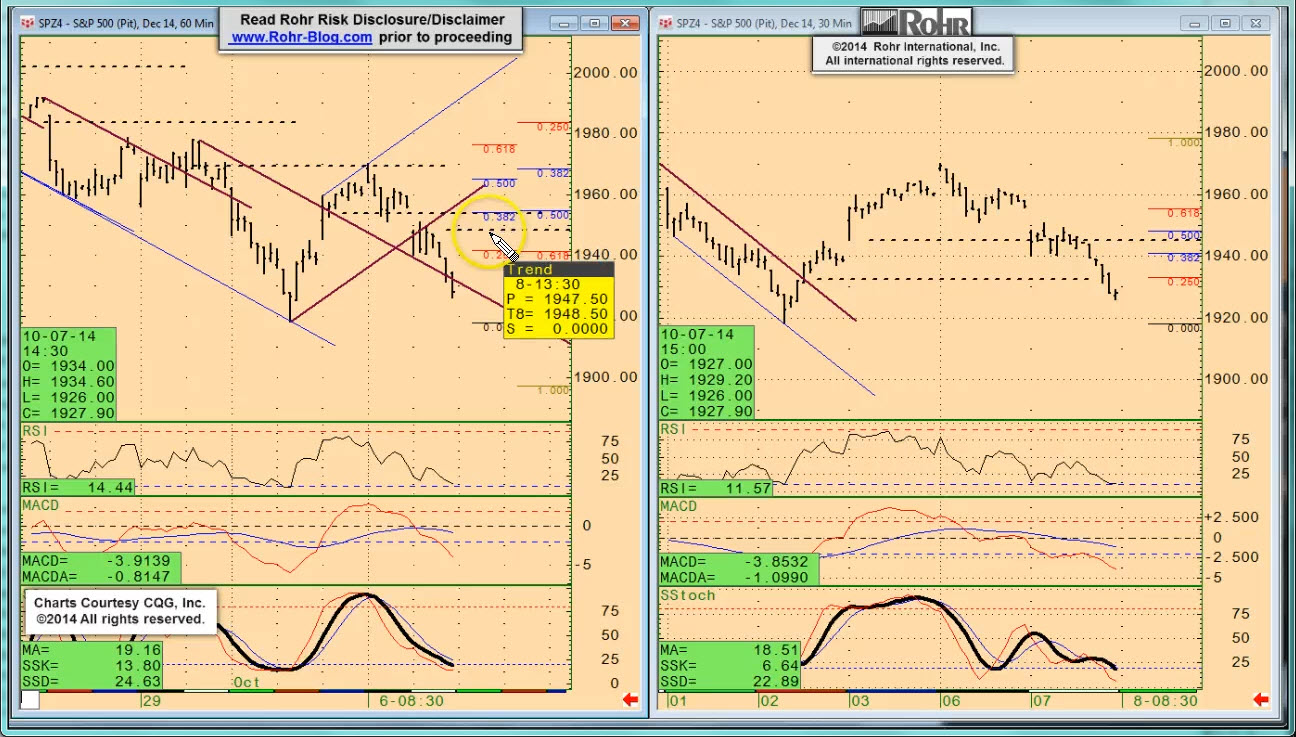1296x737 pixels.
Task: Click the Rohr logo
Action: [x=915, y=22]
